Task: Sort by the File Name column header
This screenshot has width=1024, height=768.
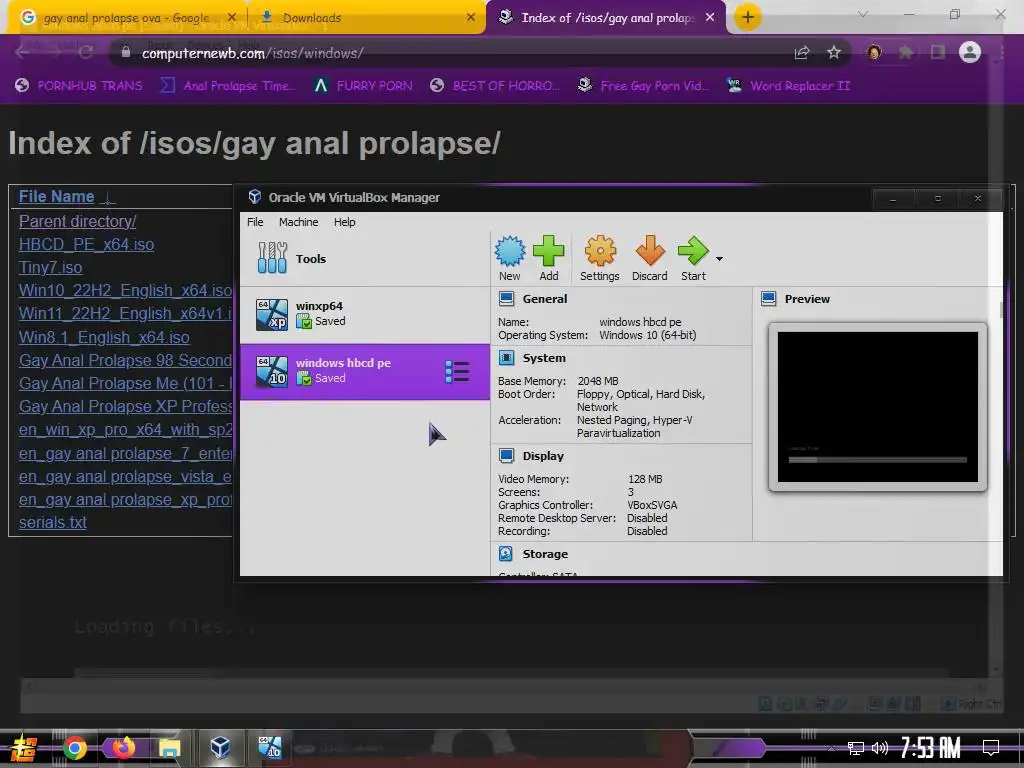Action: point(56,197)
